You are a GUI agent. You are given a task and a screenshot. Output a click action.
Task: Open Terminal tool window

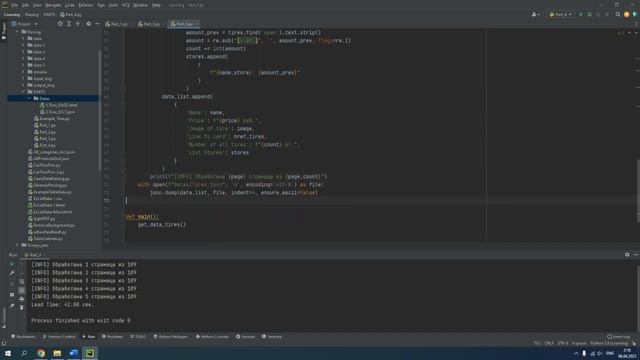point(272,337)
